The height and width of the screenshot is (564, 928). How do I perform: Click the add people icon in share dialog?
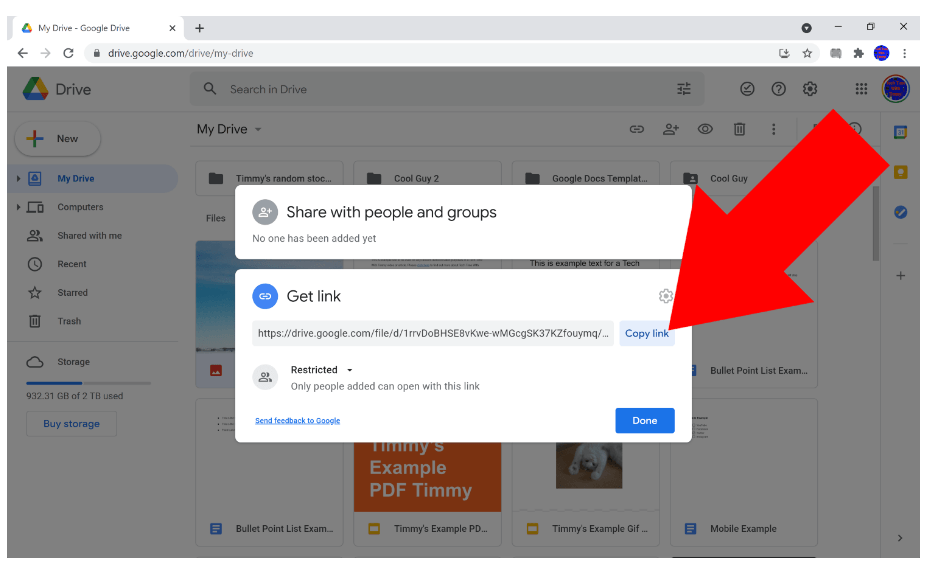pyautogui.click(x=265, y=212)
